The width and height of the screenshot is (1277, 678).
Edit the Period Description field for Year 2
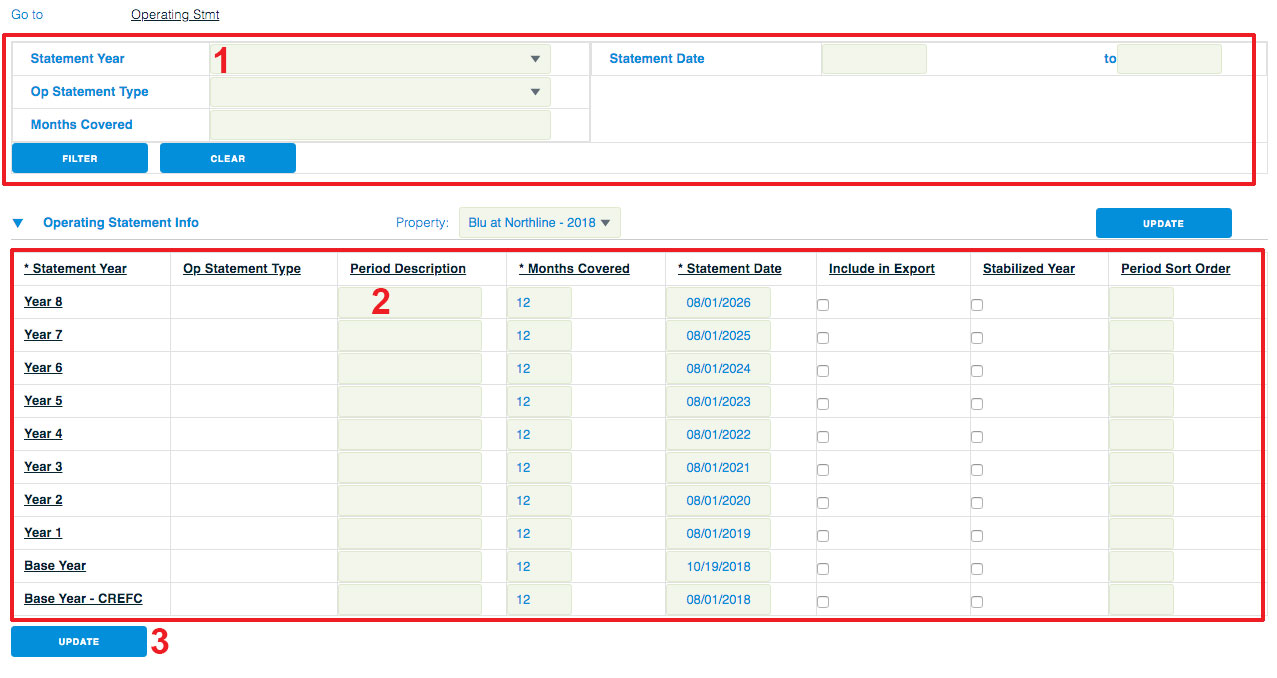pos(410,501)
